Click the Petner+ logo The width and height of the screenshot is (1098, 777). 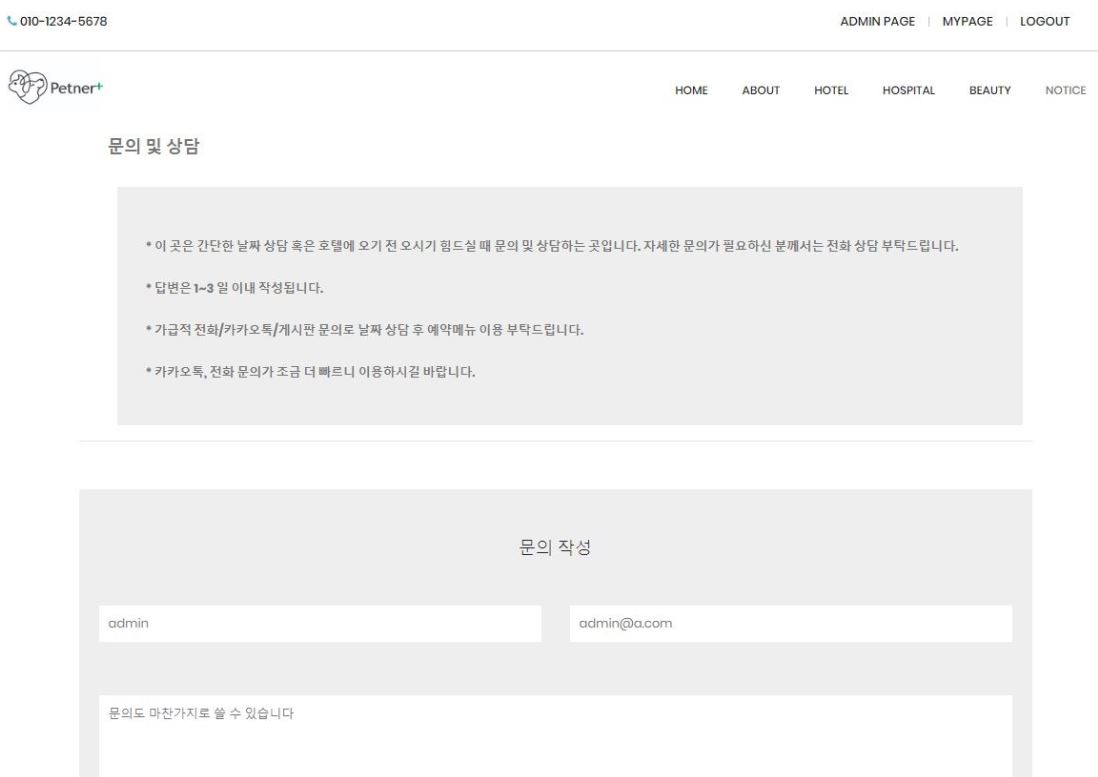(55, 88)
